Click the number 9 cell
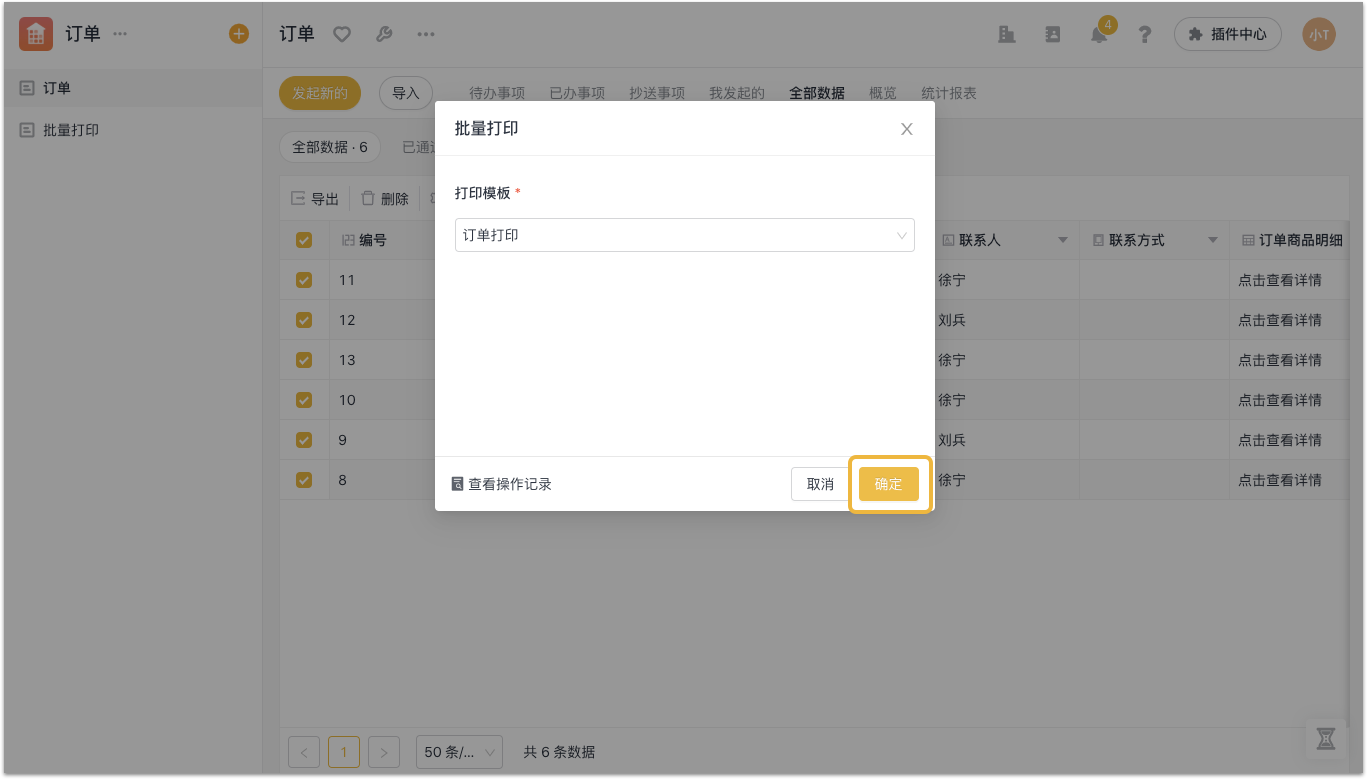The width and height of the screenshot is (1367, 779). pyautogui.click(x=343, y=440)
